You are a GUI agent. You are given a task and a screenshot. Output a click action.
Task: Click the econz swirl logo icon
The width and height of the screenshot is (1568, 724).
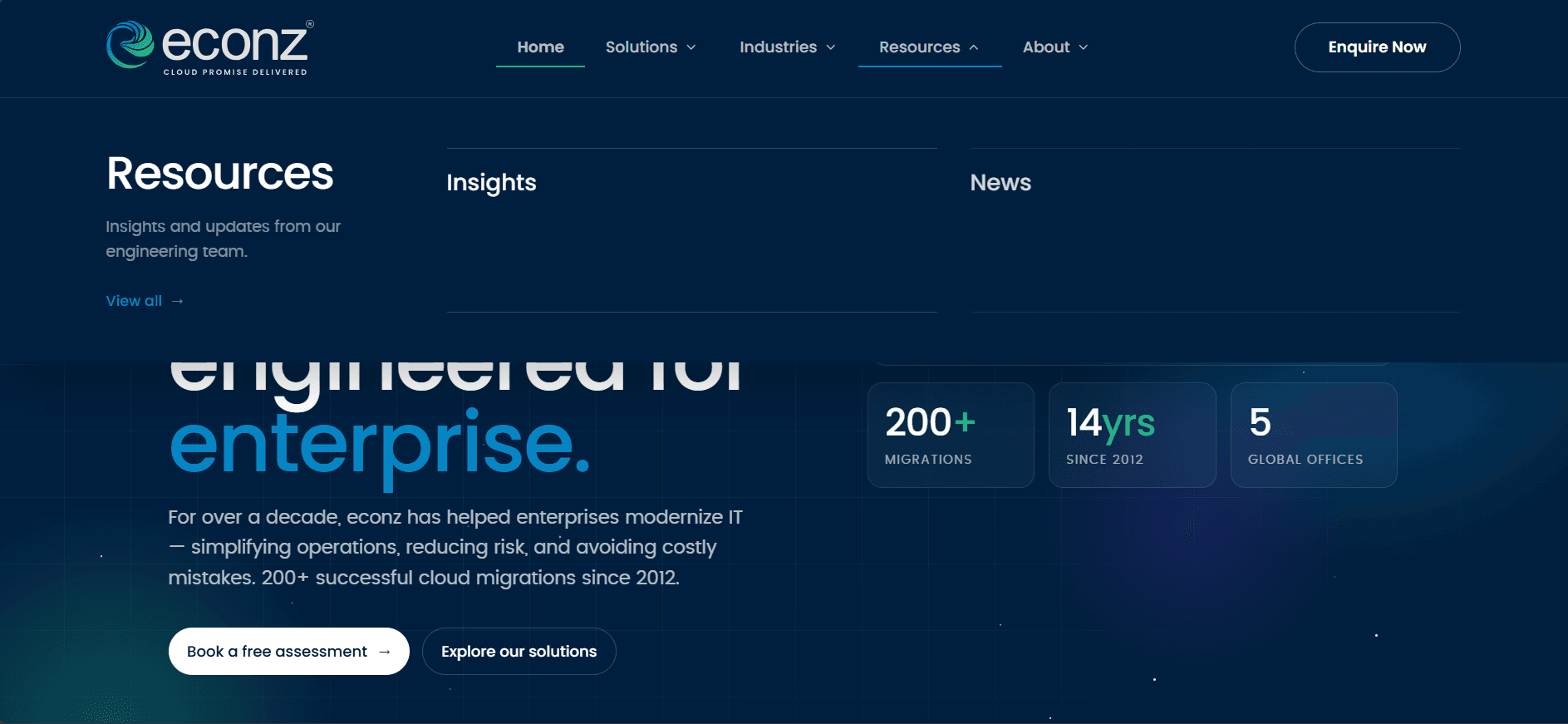pos(130,45)
